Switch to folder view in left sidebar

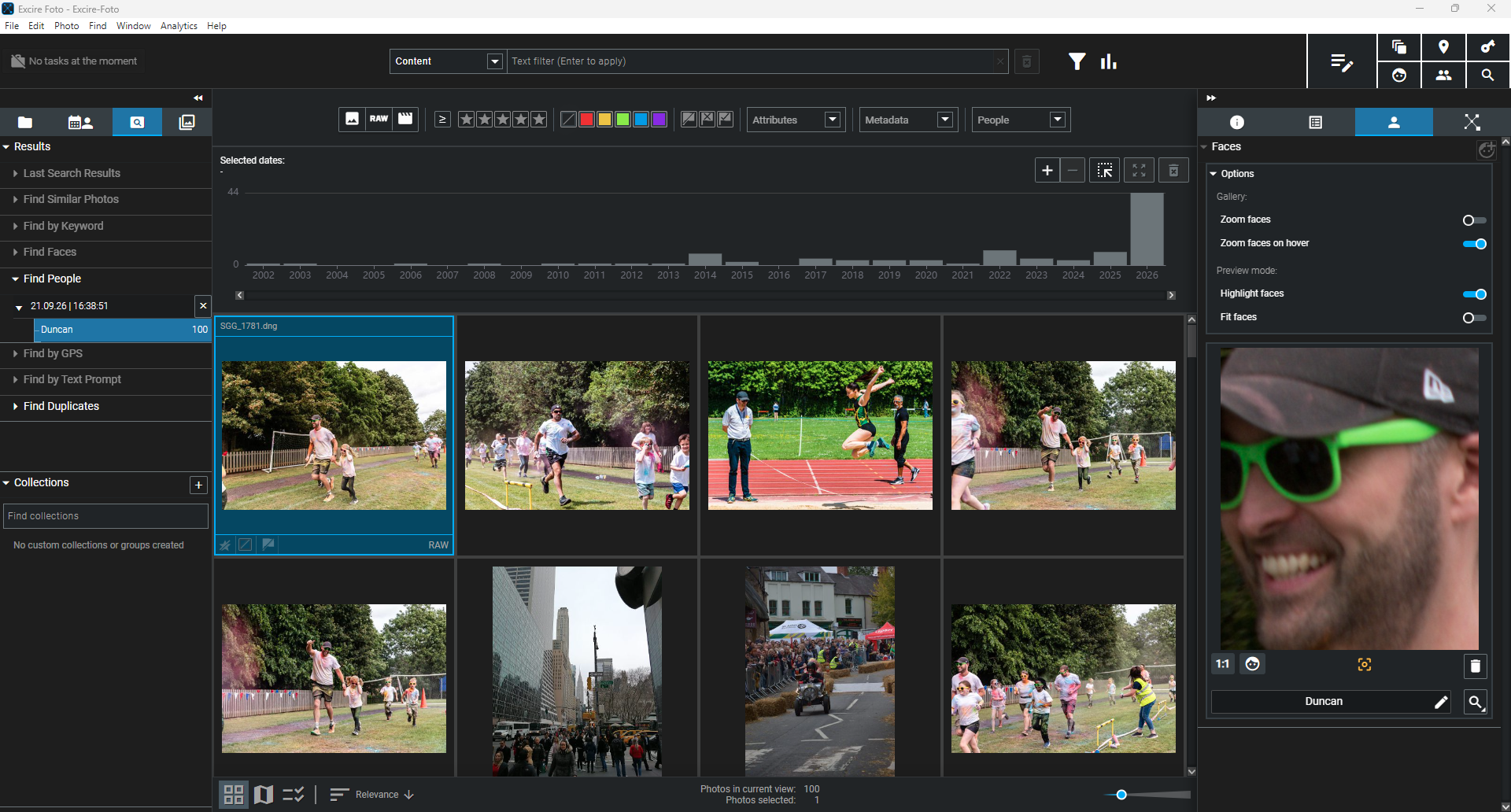25,122
